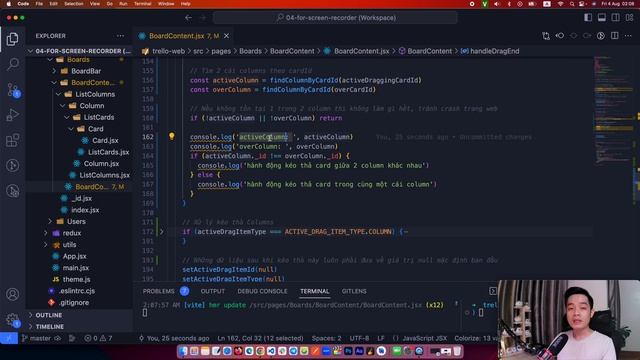640x360 pixels.
Task: Click the workspace search command center
Action: tap(336, 18)
